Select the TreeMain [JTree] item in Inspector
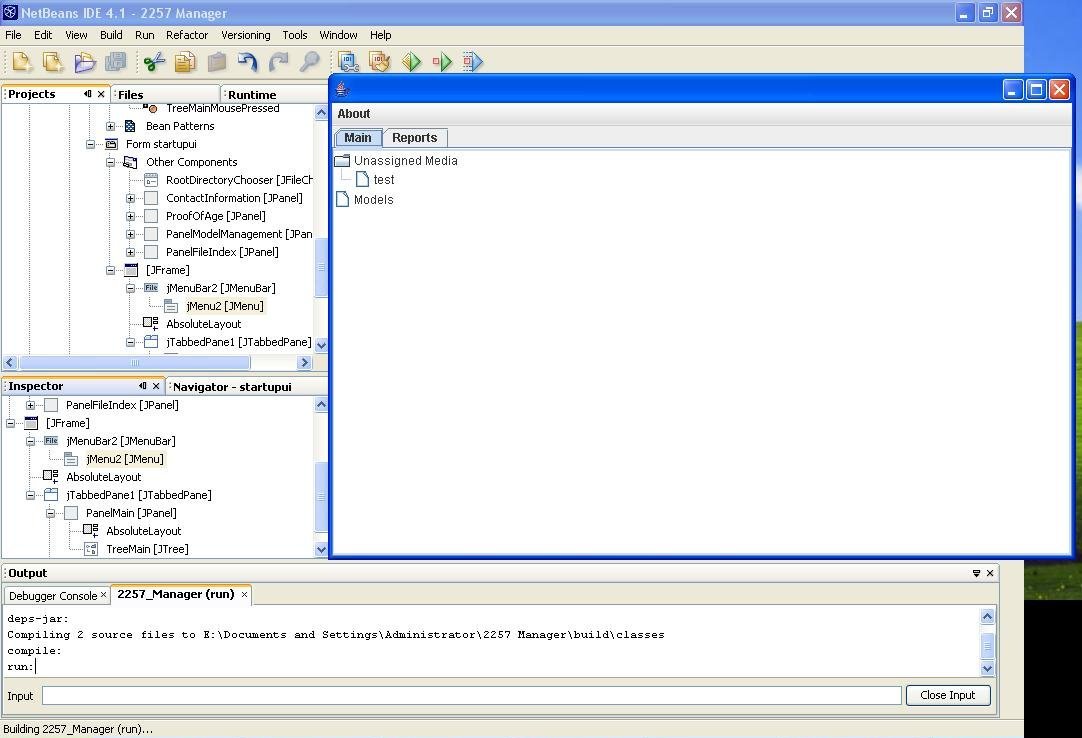 147,549
